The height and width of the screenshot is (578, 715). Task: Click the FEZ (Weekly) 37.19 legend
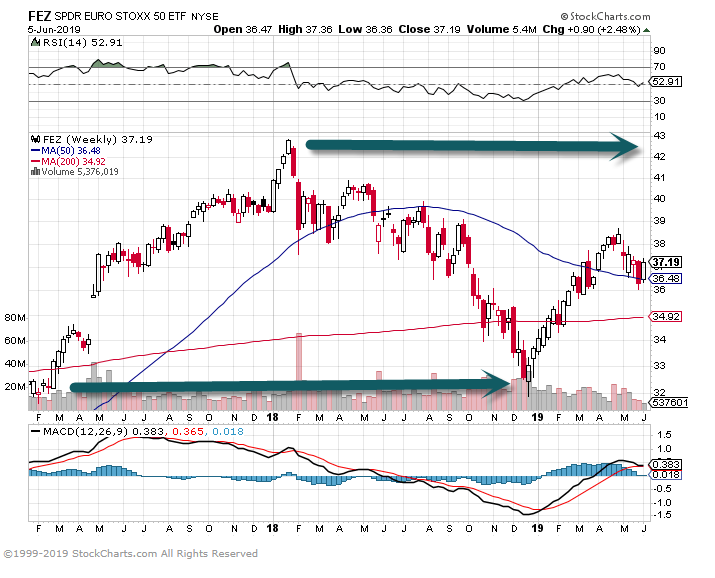click(97, 139)
